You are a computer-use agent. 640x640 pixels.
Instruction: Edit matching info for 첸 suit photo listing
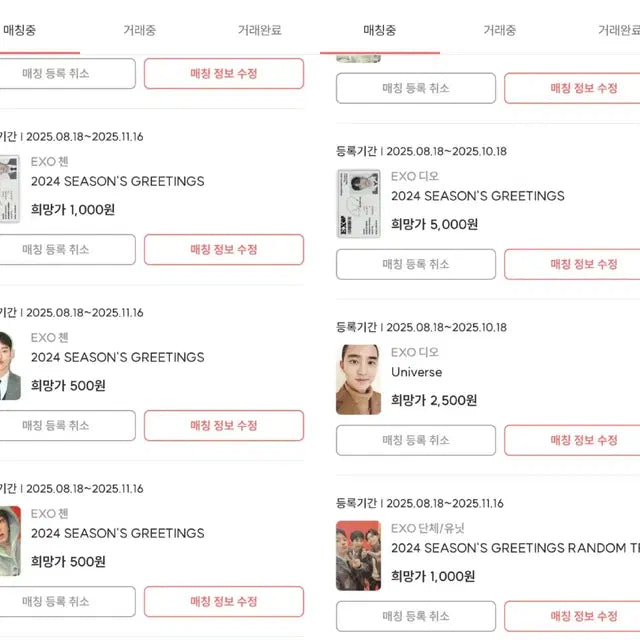(x=223, y=425)
